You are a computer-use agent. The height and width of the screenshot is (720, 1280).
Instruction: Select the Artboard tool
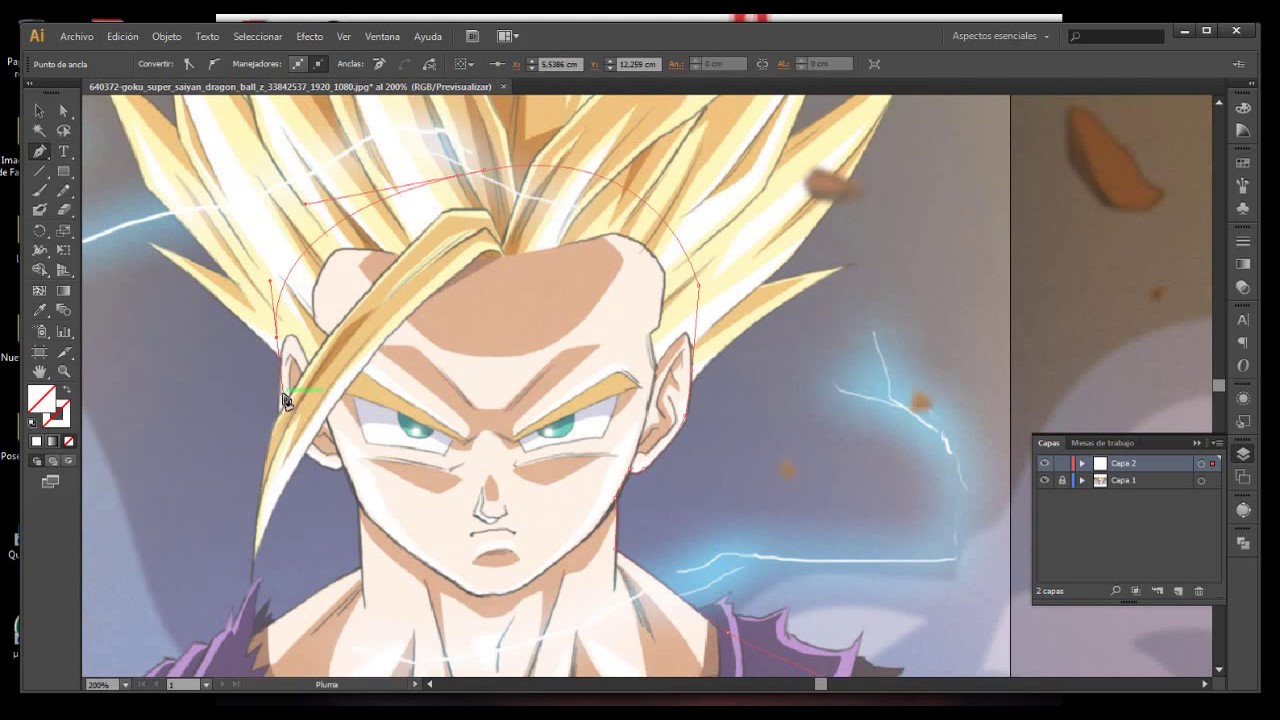[x=39, y=352]
